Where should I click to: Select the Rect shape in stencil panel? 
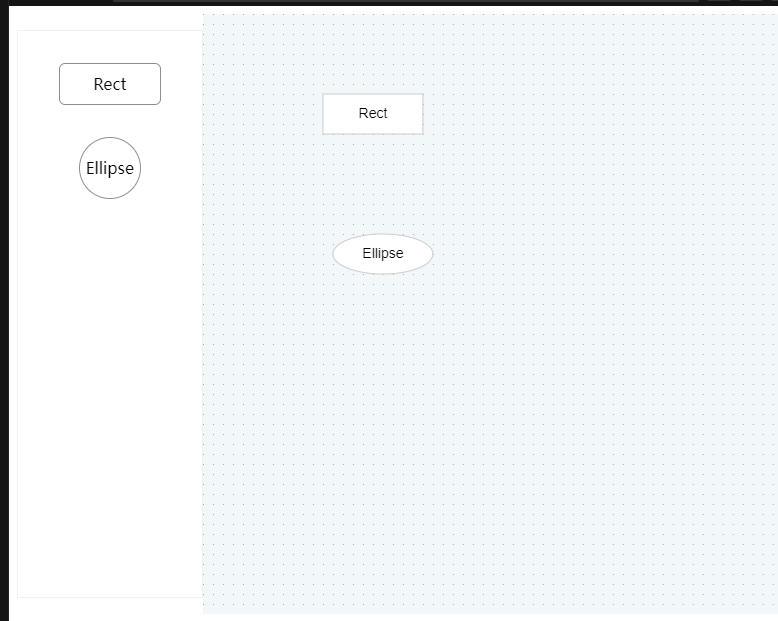point(110,84)
